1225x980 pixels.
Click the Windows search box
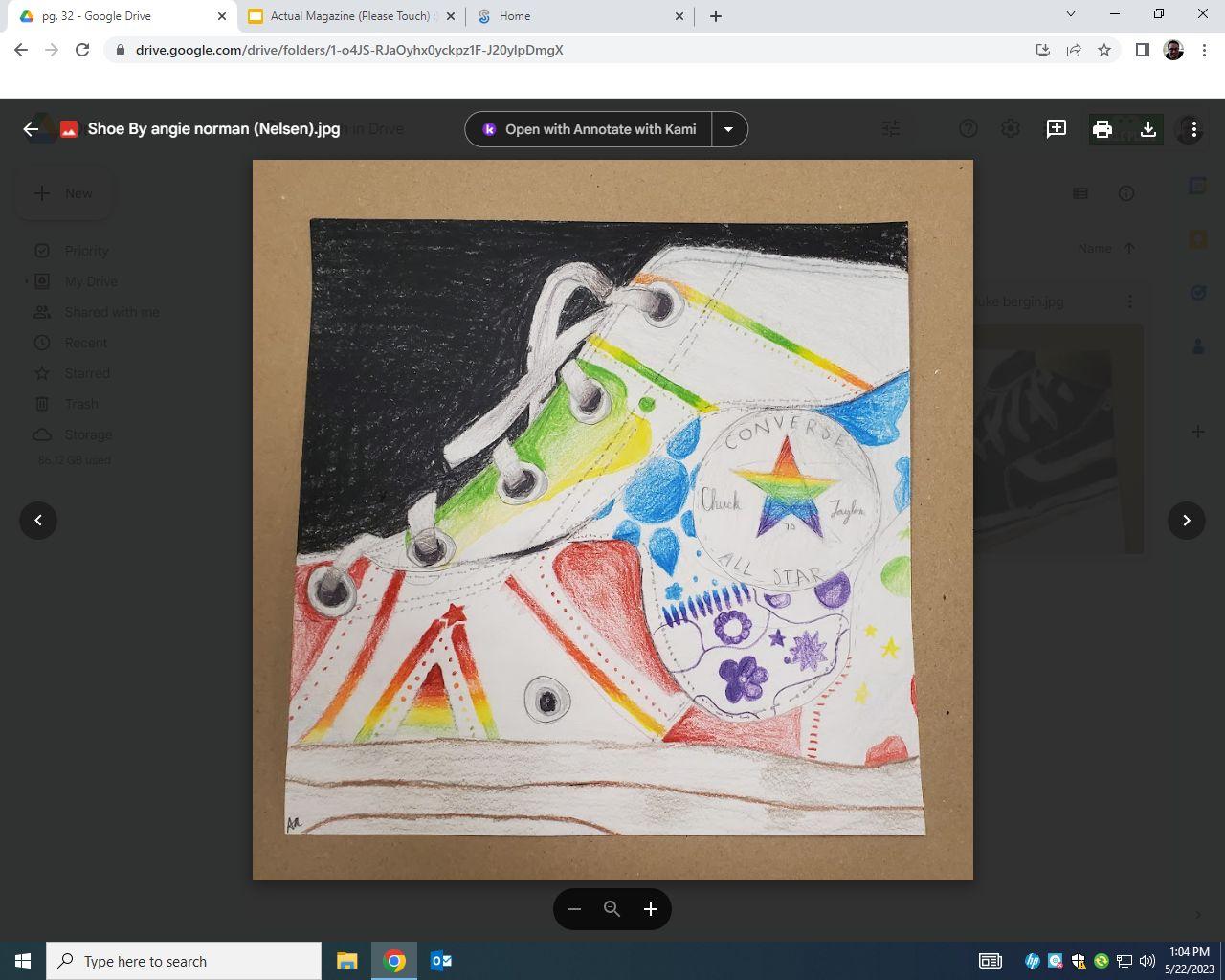coord(184,961)
